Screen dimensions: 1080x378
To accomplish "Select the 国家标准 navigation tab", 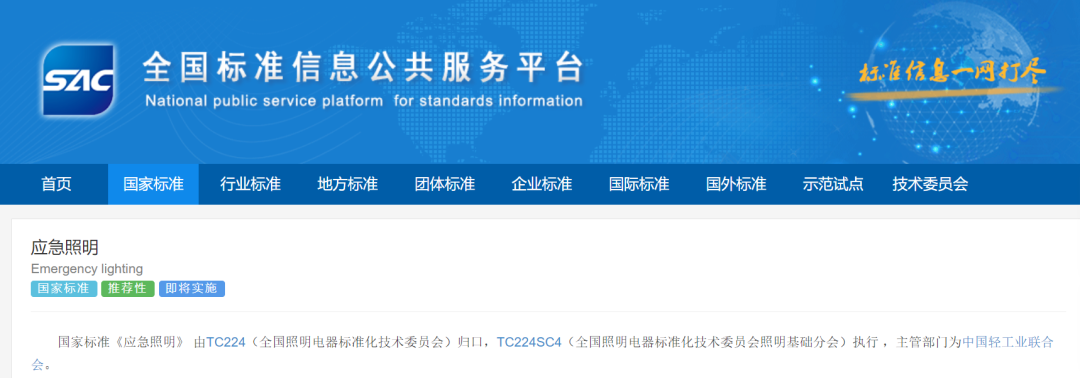I will [x=153, y=185].
